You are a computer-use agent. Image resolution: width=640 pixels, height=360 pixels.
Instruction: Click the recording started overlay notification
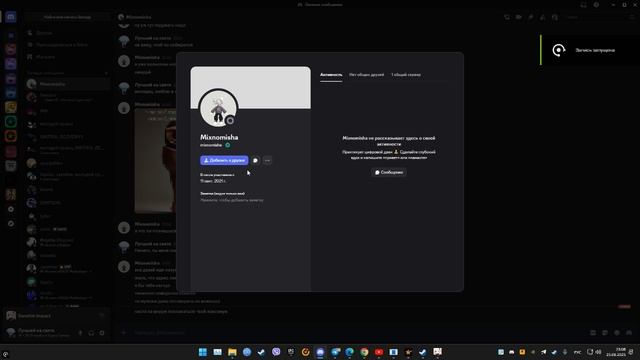point(590,50)
